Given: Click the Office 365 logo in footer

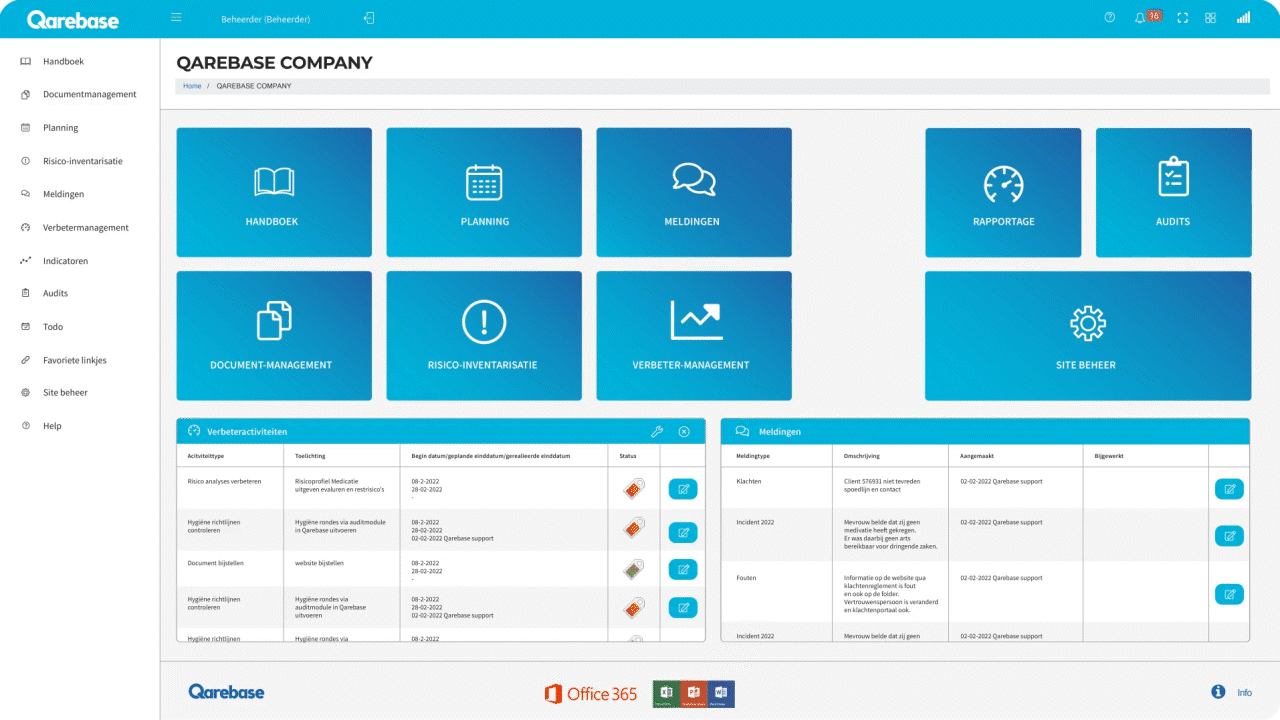Looking at the screenshot, I should [591, 694].
